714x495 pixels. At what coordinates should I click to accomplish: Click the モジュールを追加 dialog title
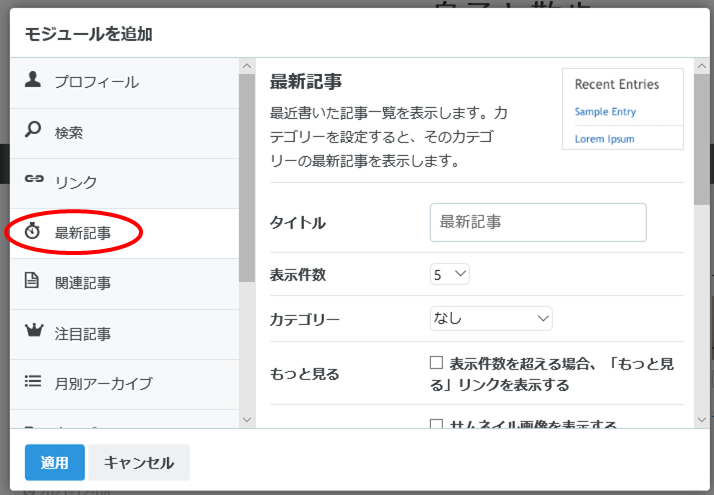click(x=88, y=34)
